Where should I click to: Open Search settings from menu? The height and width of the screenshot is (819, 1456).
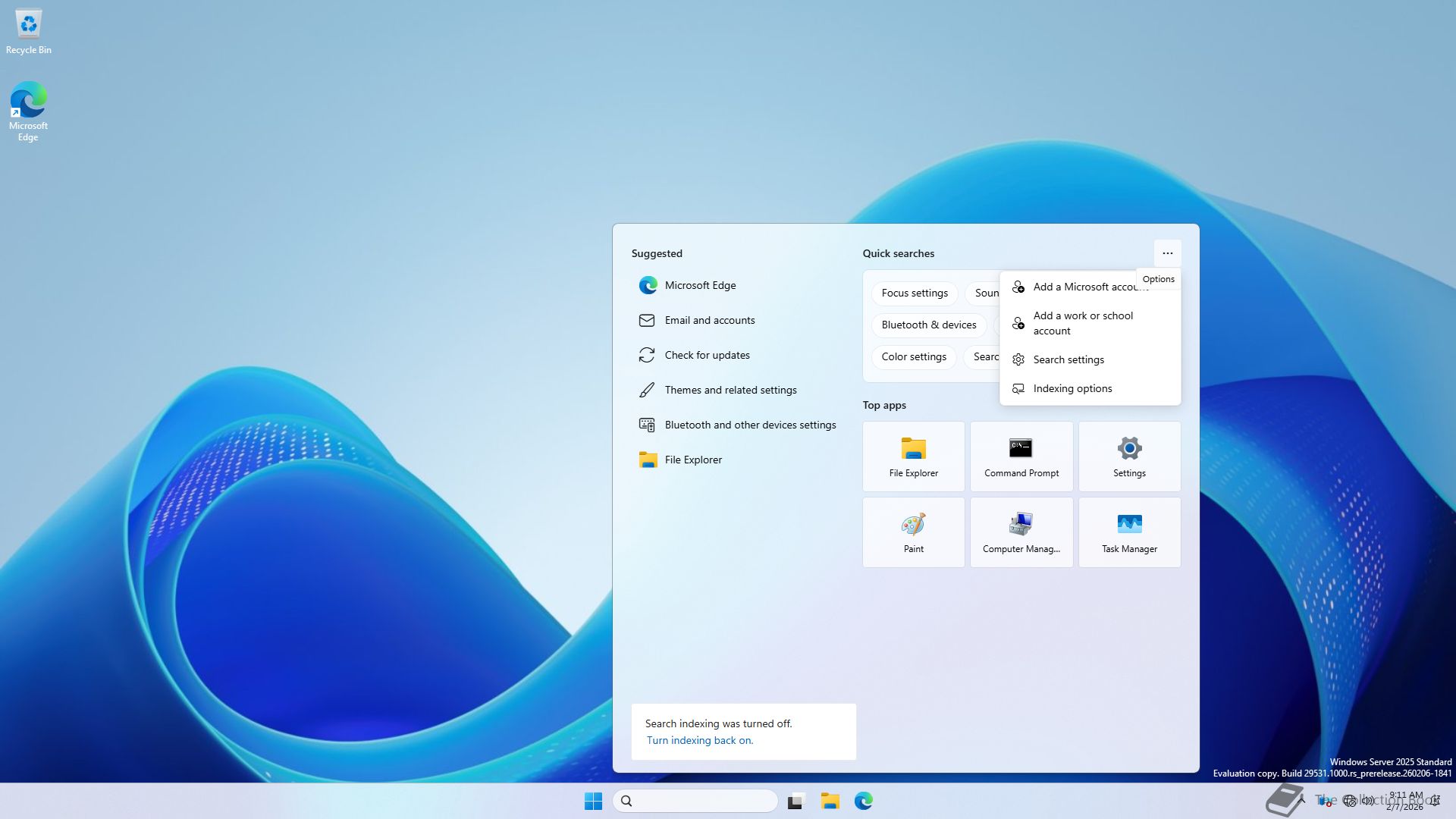[1068, 359]
